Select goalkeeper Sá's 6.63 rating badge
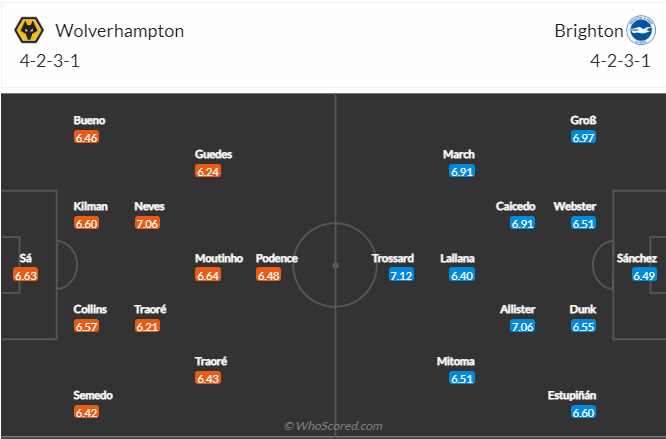666x439 pixels. (x=25, y=276)
